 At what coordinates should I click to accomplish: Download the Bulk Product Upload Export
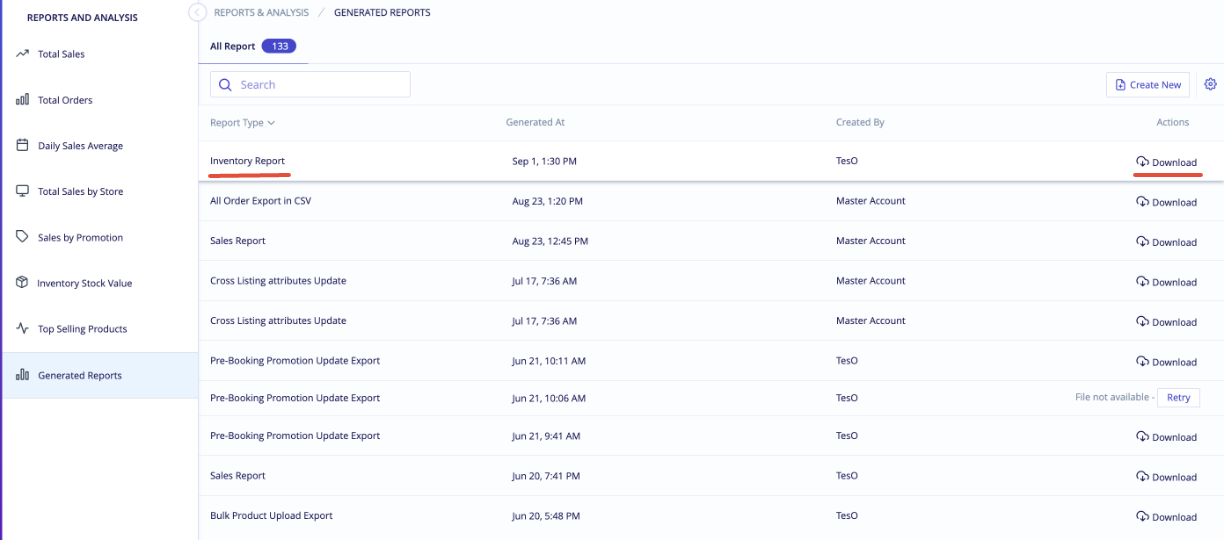point(1166,517)
